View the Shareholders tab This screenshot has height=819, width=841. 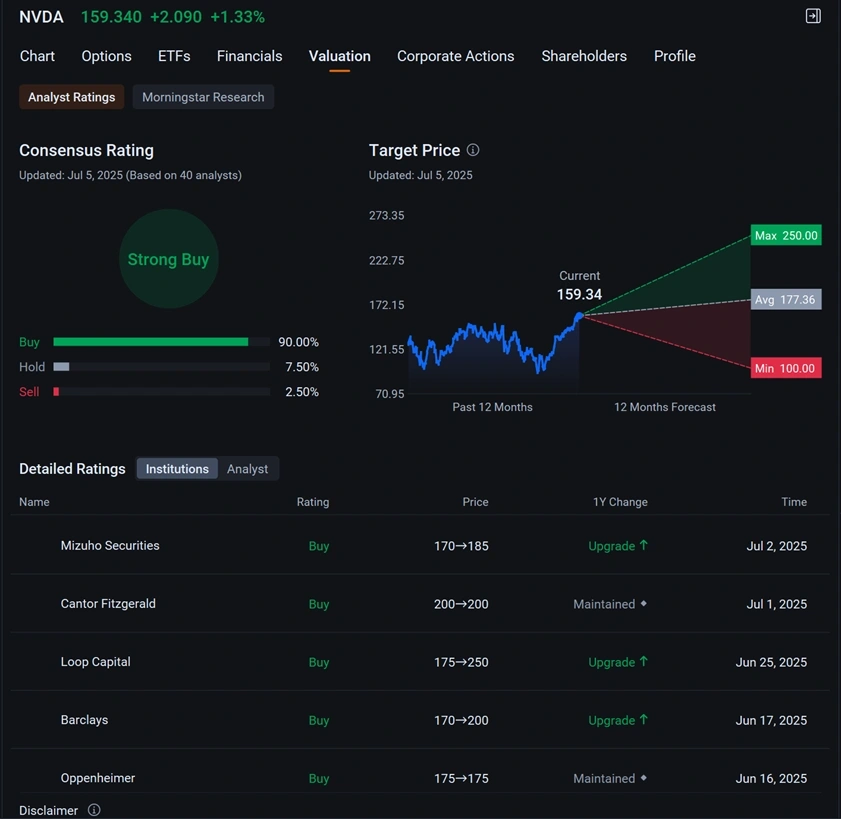tap(584, 56)
